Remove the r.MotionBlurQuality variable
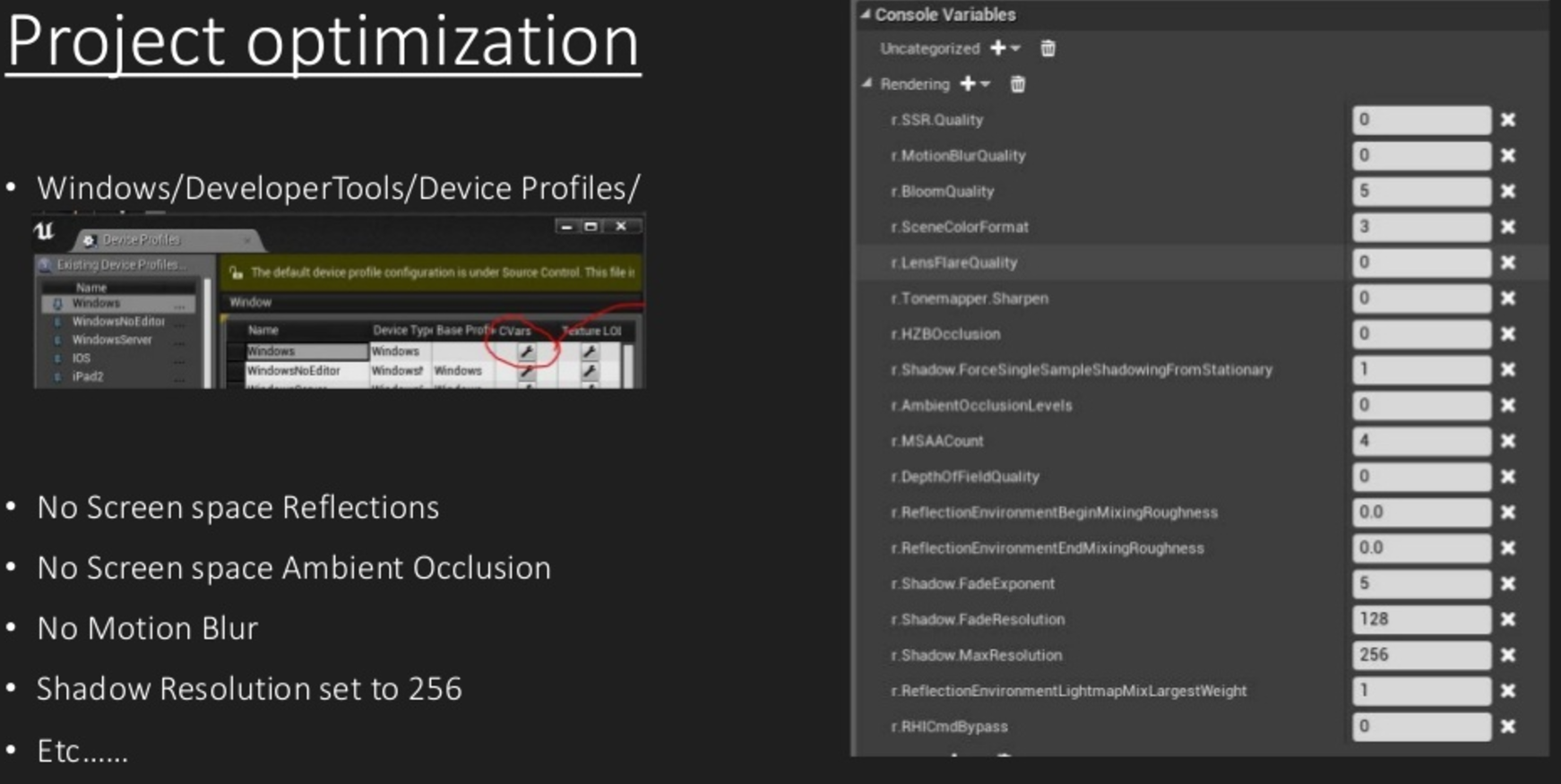This screenshot has width=1561, height=784. coord(1508,156)
